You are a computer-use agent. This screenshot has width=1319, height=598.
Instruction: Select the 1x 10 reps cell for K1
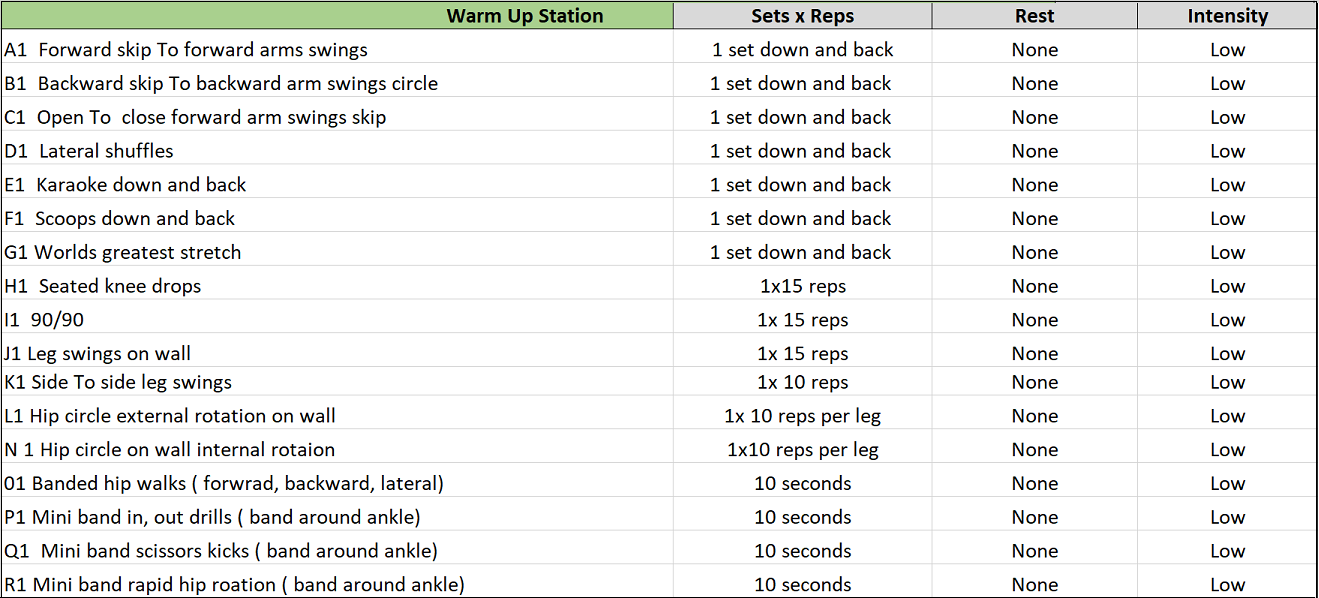(x=802, y=383)
